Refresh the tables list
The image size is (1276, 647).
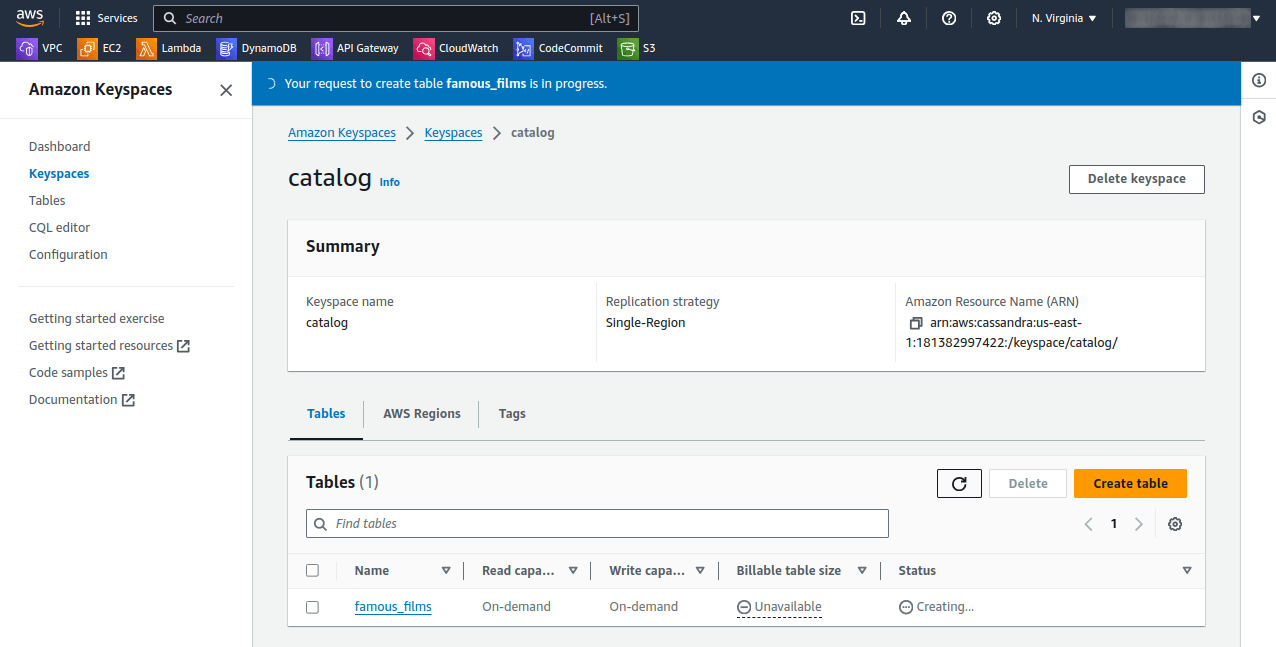click(959, 483)
